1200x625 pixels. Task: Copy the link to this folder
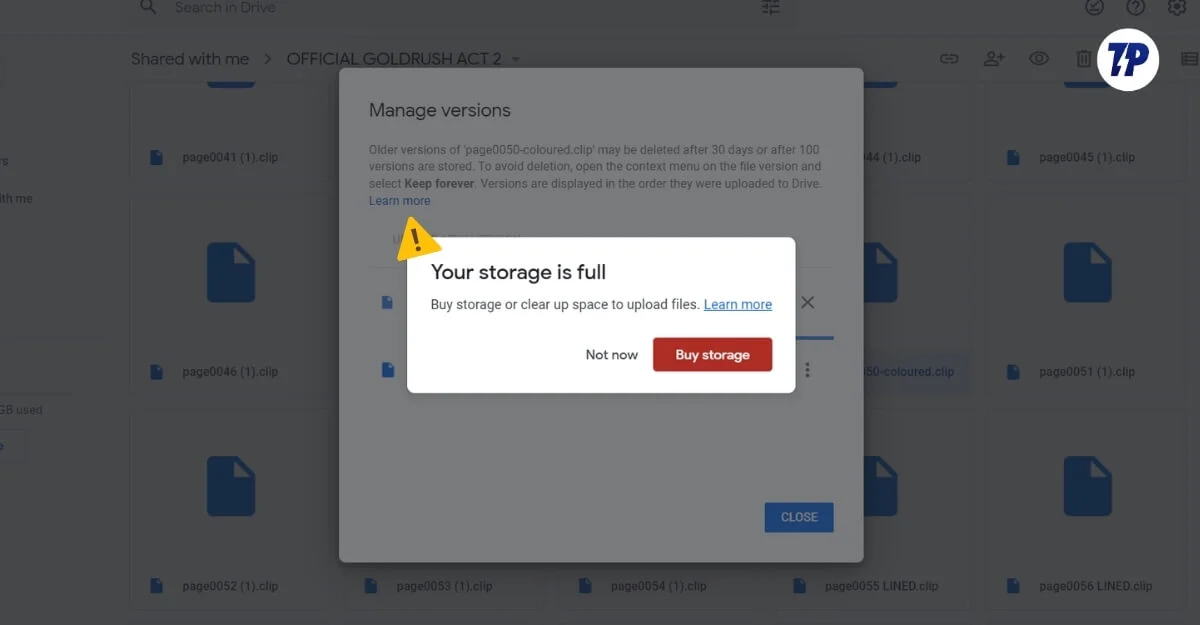pos(948,59)
